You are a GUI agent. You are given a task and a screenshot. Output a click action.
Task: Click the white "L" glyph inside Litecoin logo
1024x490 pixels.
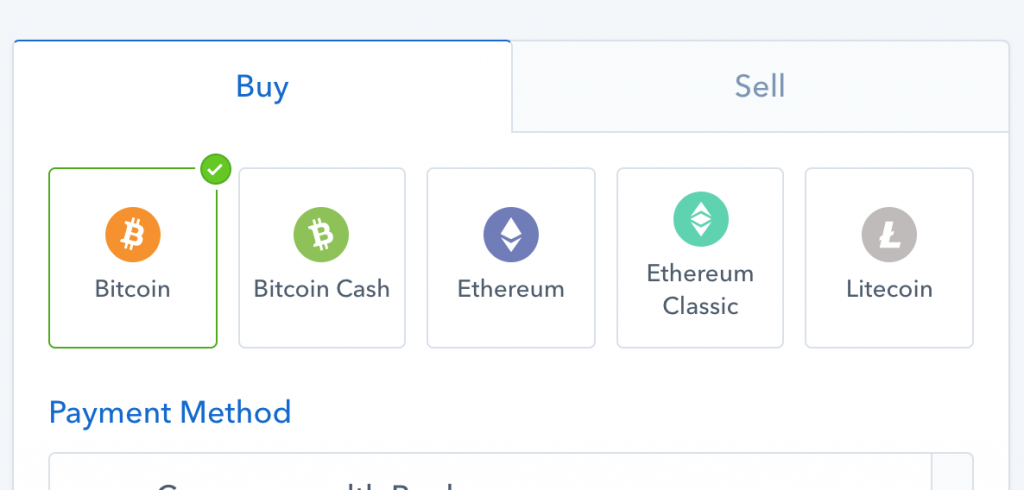(x=889, y=235)
